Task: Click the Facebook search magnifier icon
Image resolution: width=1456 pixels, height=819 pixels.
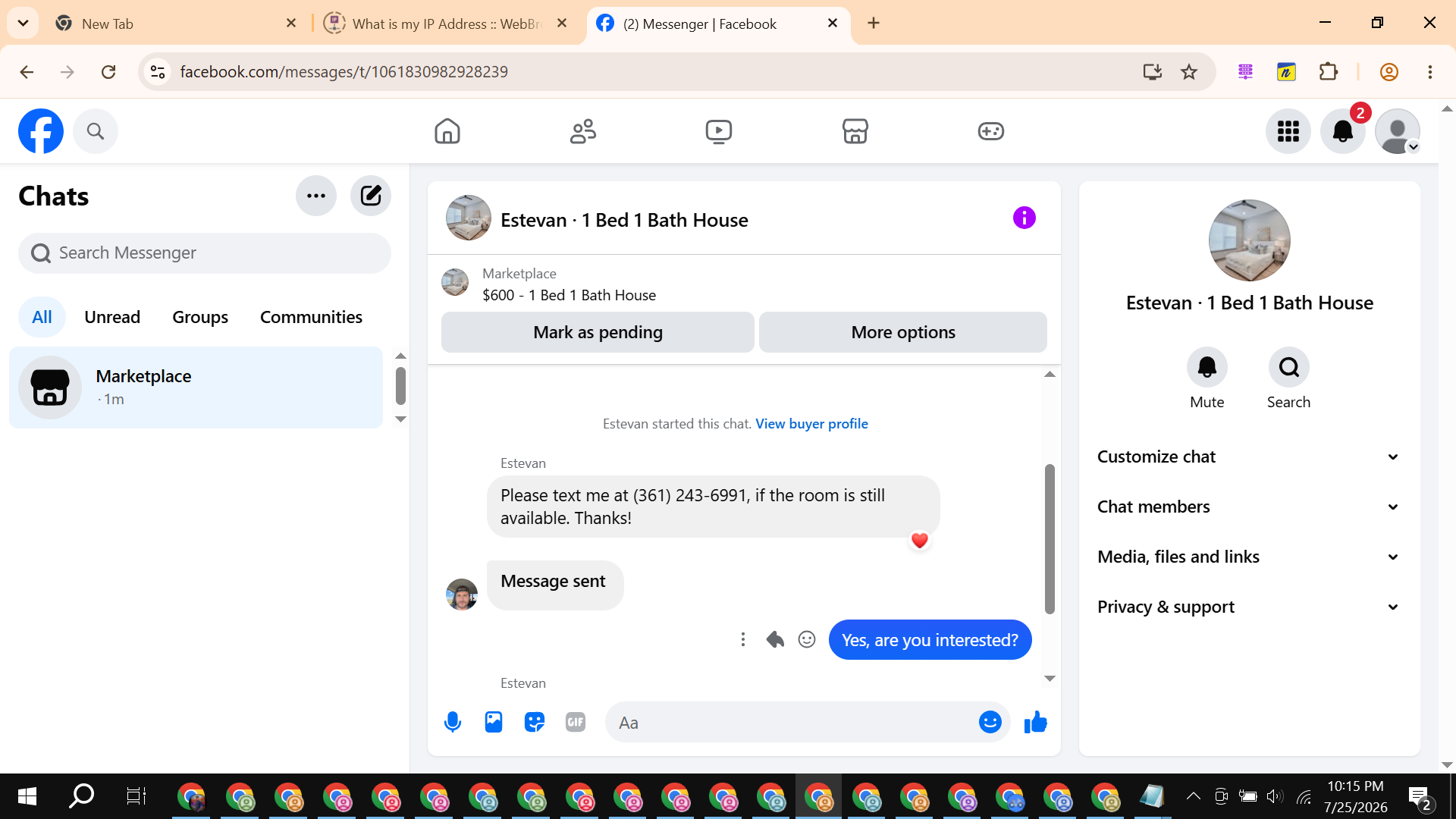Action: click(96, 131)
